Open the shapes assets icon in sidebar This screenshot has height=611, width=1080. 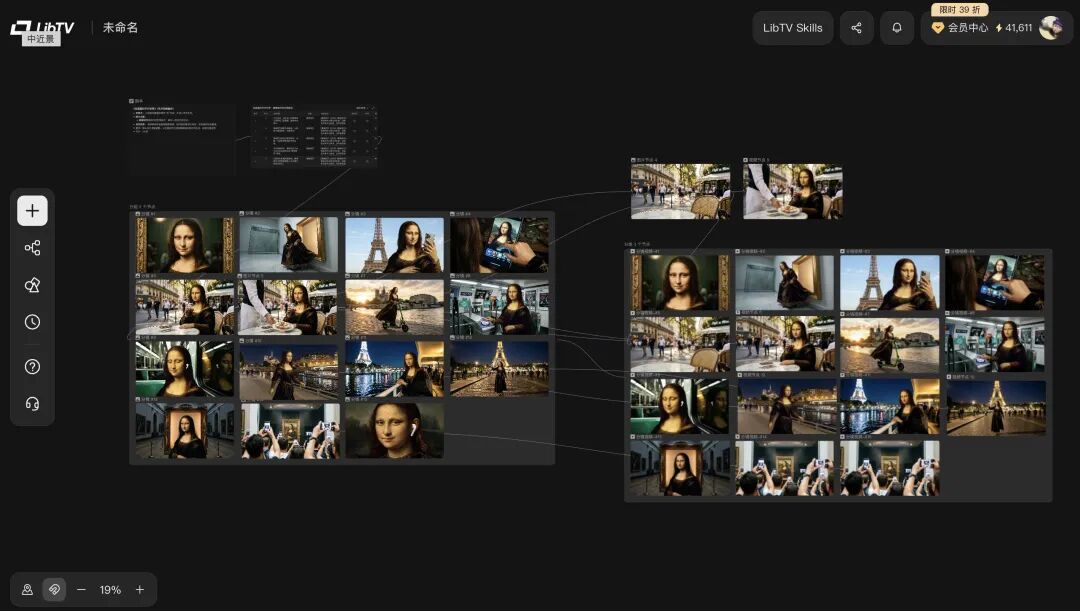(32, 285)
